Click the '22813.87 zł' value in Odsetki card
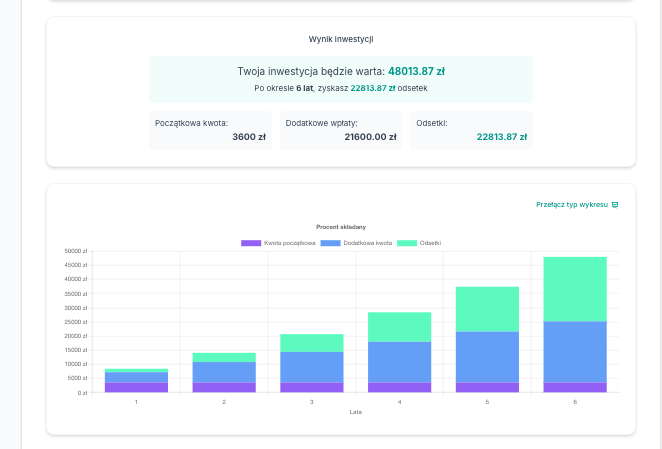Viewport: 662px width, 449px height. (x=502, y=137)
